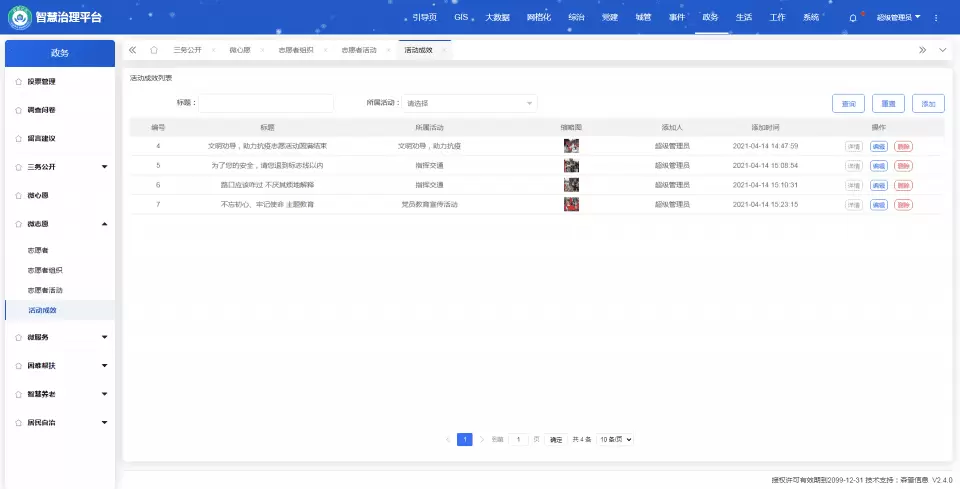This screenshot has height=489, width=960.
Task: Expand the 居民自治 sidebar menu
Action: pos(104,423)
